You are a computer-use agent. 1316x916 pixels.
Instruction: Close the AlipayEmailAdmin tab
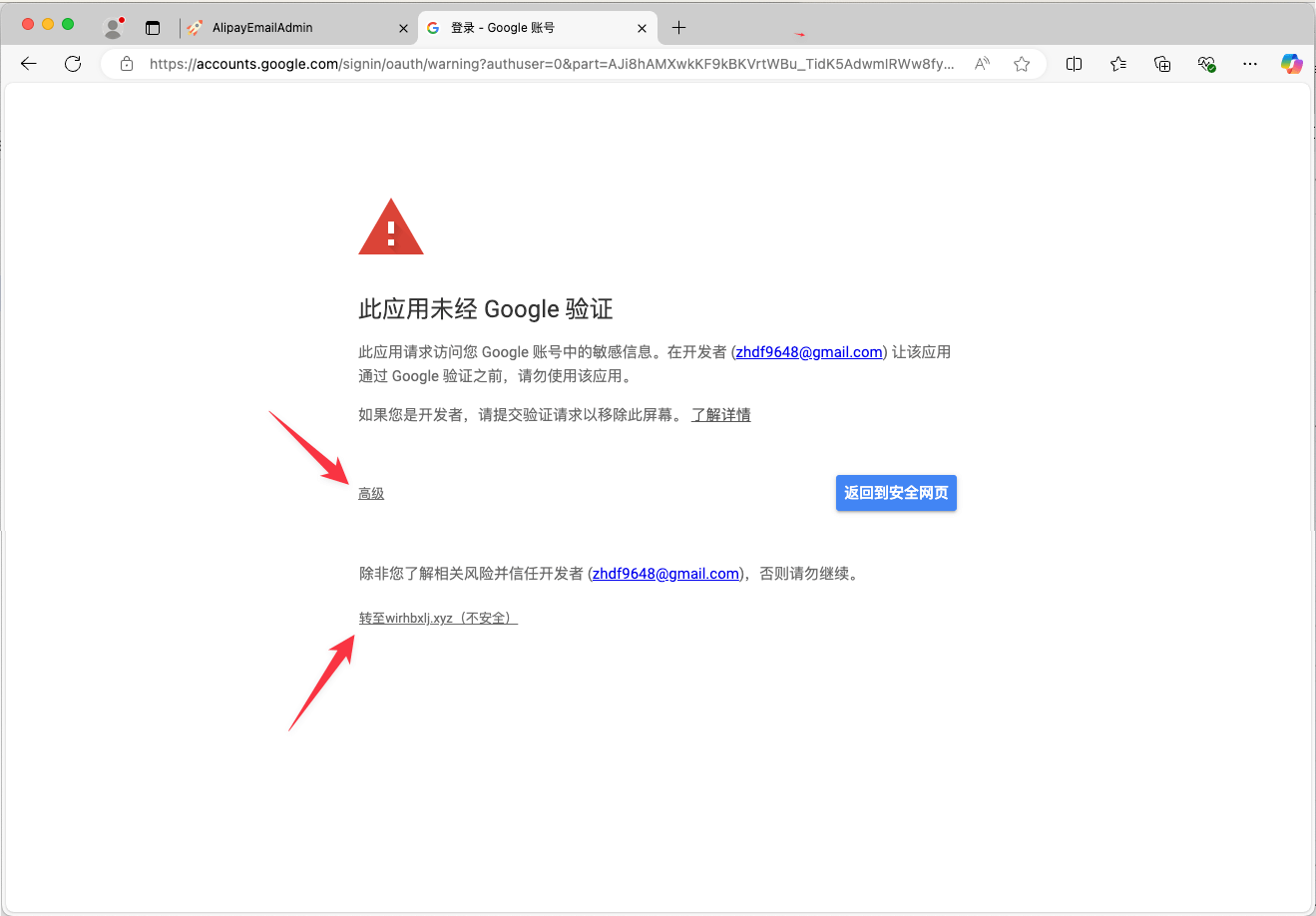tap(403, 28)
